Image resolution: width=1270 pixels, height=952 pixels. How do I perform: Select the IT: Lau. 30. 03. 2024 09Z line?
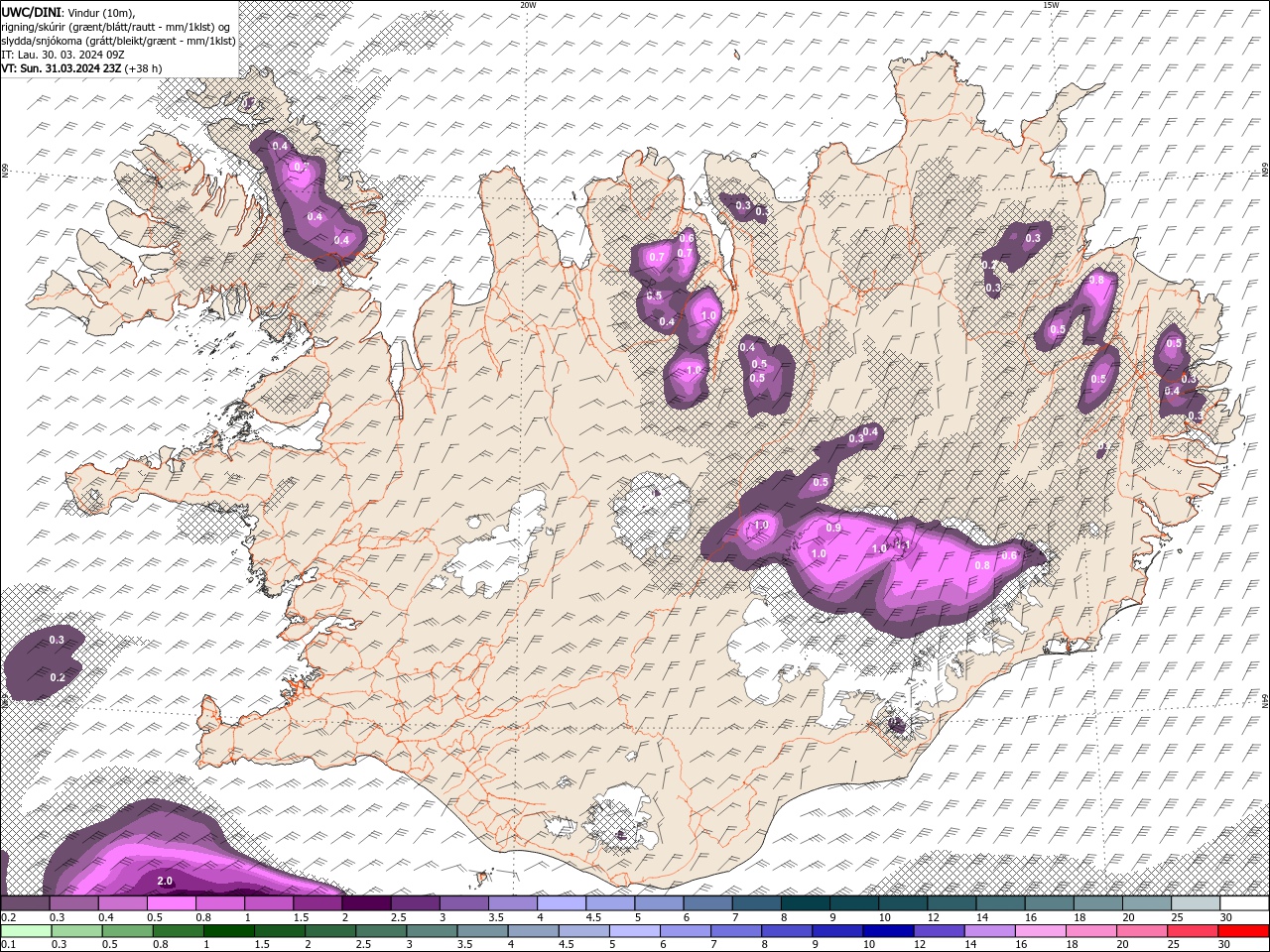[x=63, y=55]
